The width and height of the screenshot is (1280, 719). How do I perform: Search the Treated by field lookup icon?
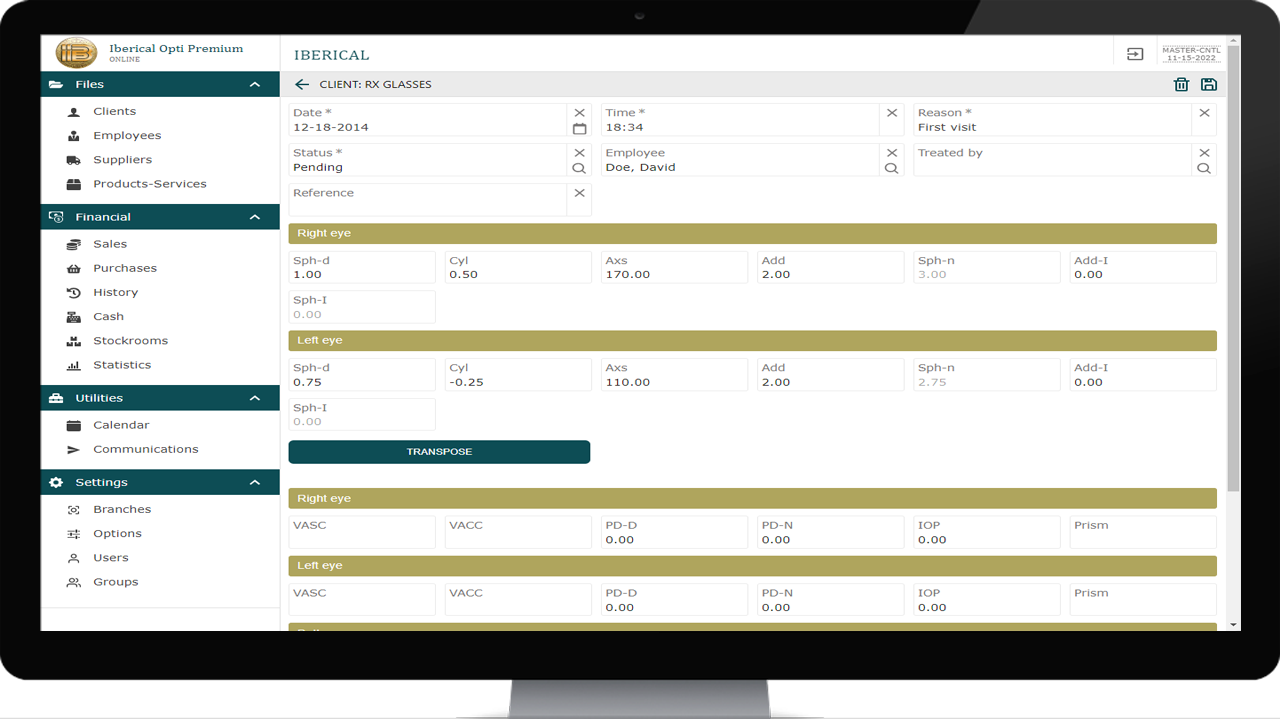[x=1204, y=169]
